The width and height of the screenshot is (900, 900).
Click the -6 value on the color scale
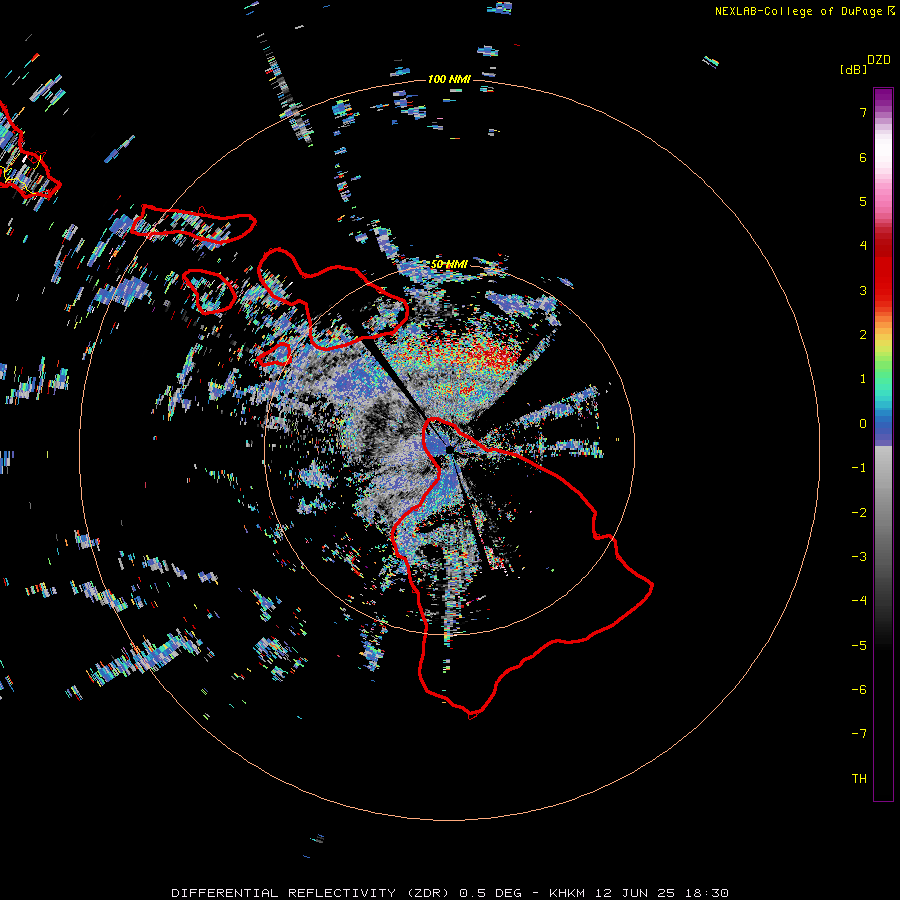pyautogui.click(x=859, y=690)
